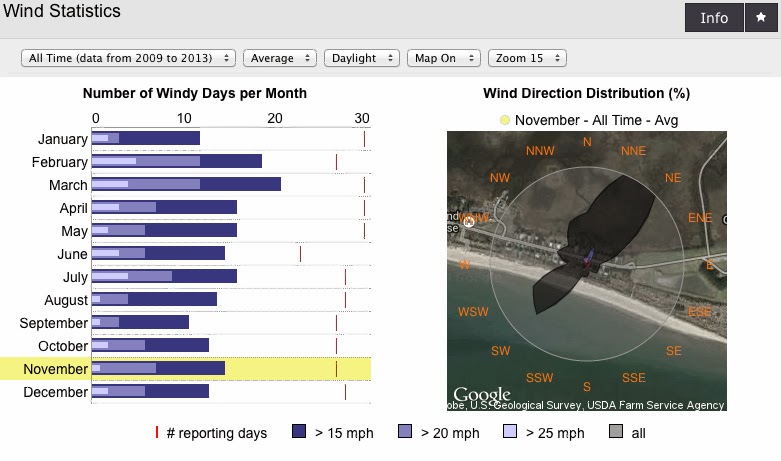The height and width of the screenshot is (461, 781).
Task: Open the Map On dropdown
Action: tap(444, 58)
